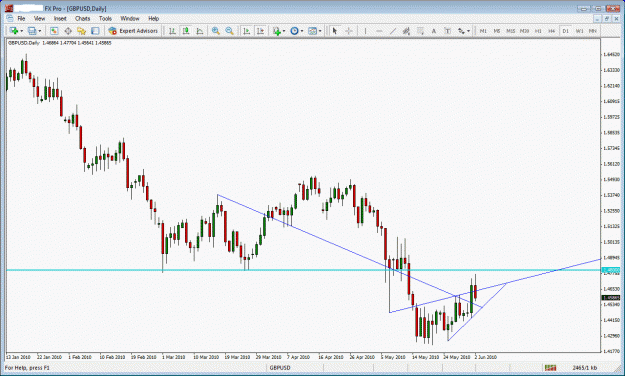This screenshot has height=376, width=625.
Task: Toggle Chart Shift
Action: pos(260,31)
